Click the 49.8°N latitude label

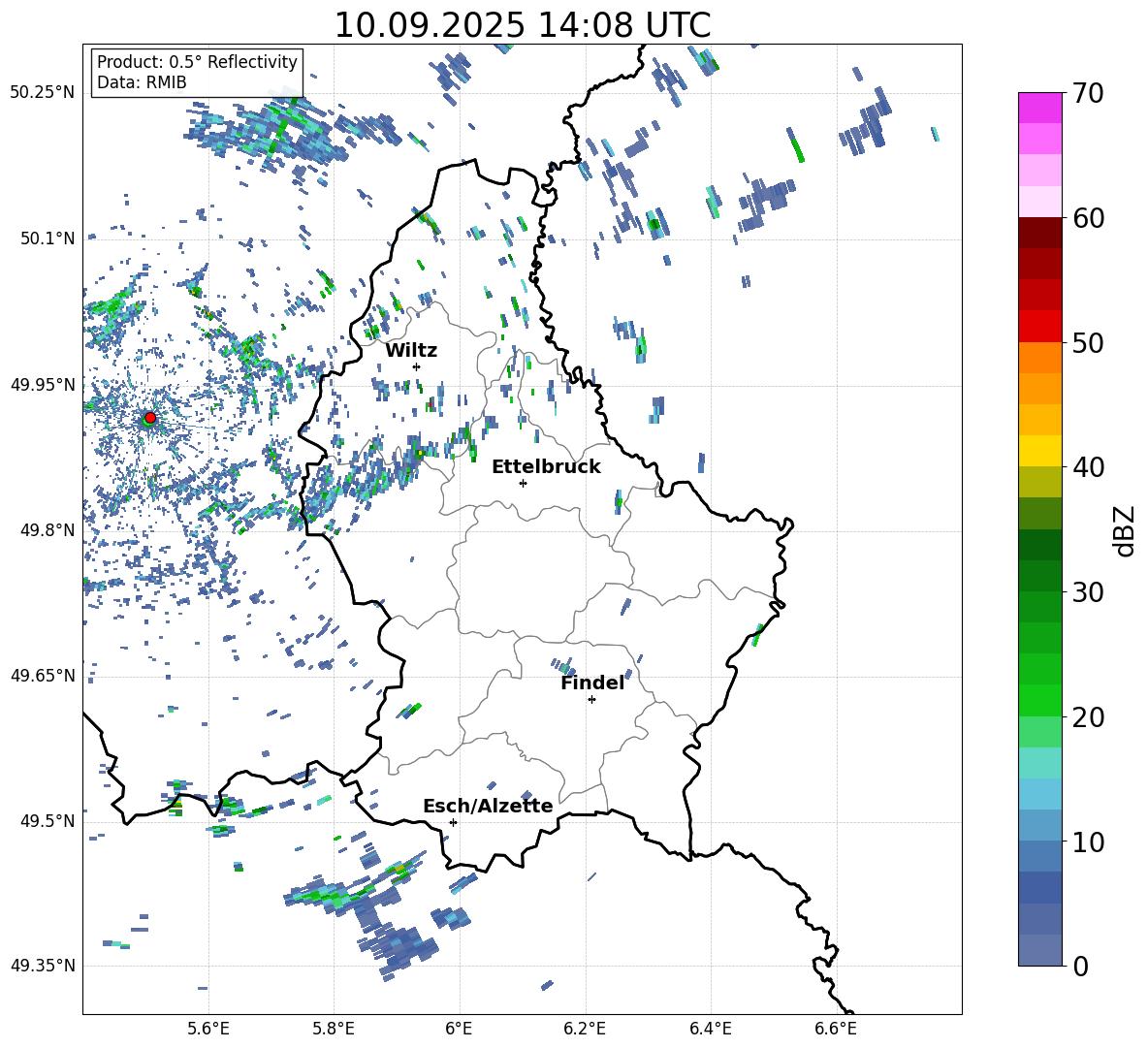(x=47, y=530)
